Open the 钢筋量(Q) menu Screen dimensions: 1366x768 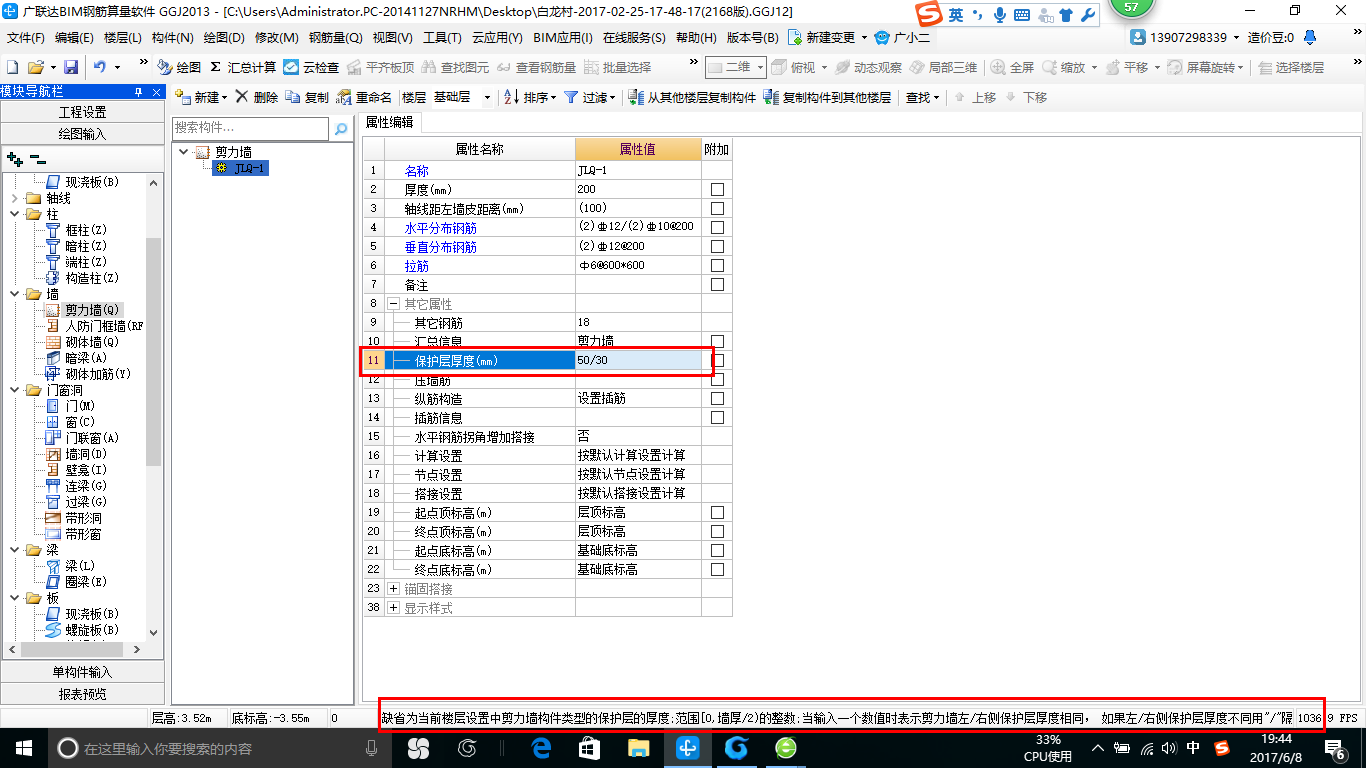(x=335, y=37)
